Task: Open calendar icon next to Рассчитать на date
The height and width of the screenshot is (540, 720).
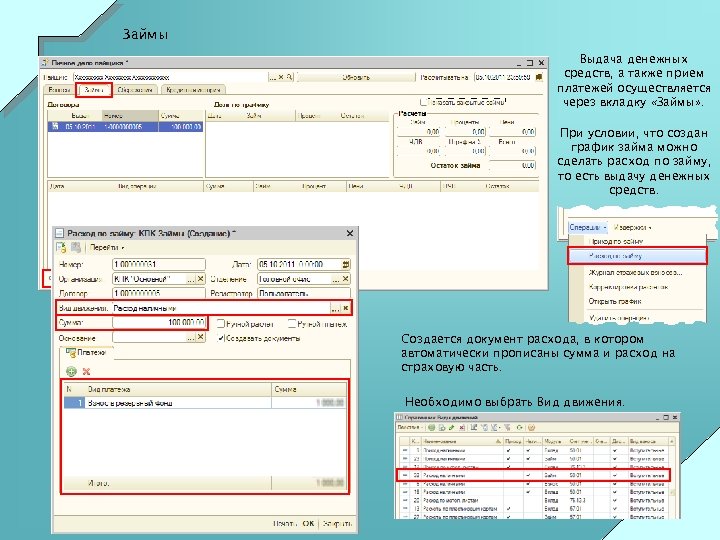Action: (x=539, y=77)
